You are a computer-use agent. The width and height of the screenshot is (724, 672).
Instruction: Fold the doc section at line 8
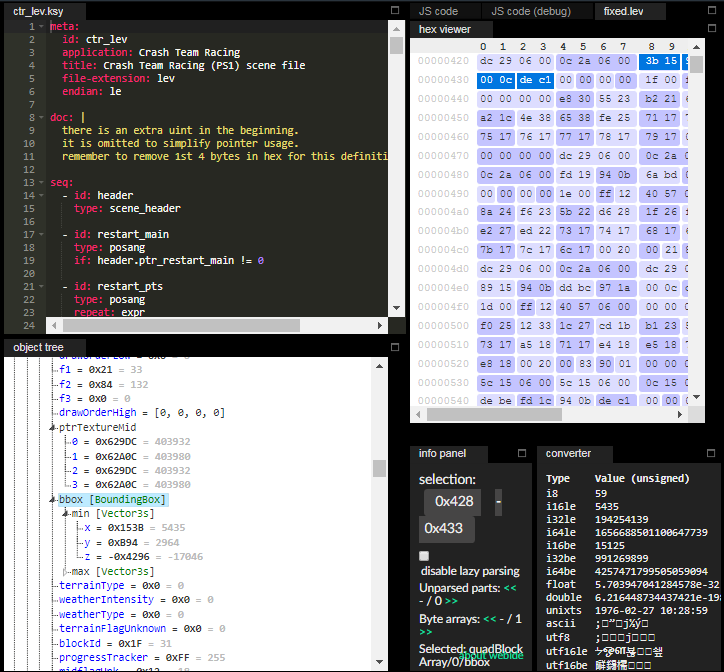42,117
